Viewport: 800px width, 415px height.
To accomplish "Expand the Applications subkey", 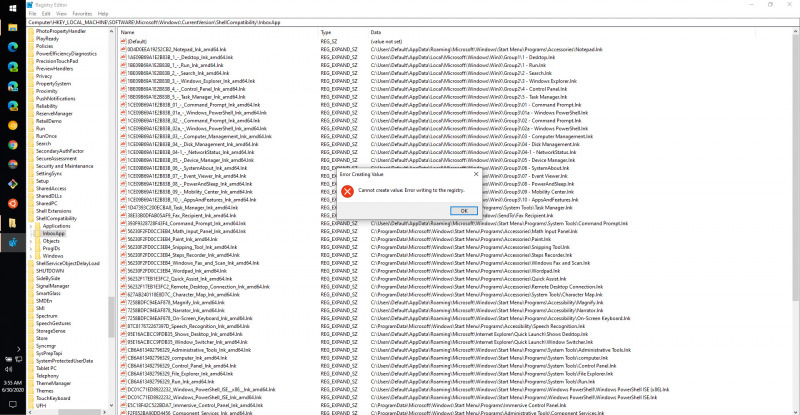I will coord(31,226).
